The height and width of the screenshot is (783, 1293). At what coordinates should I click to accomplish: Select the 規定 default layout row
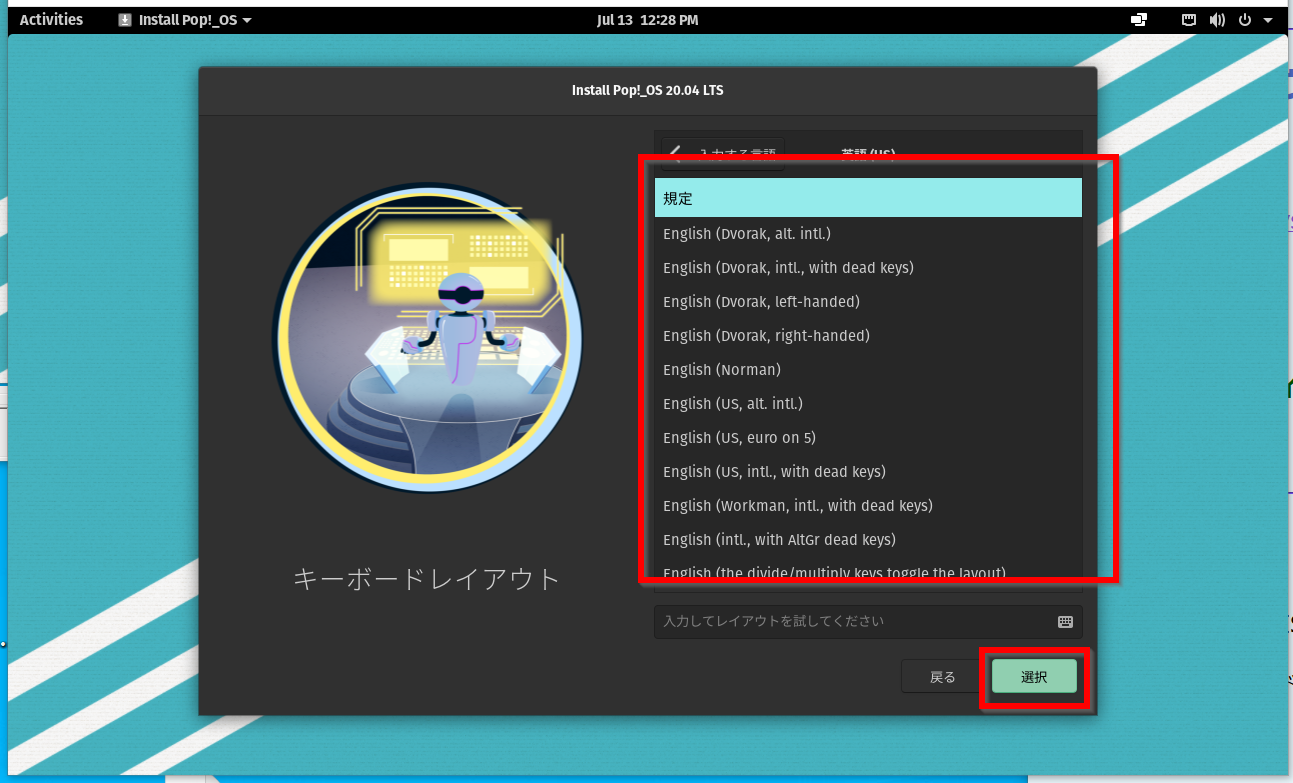point(868,198)
